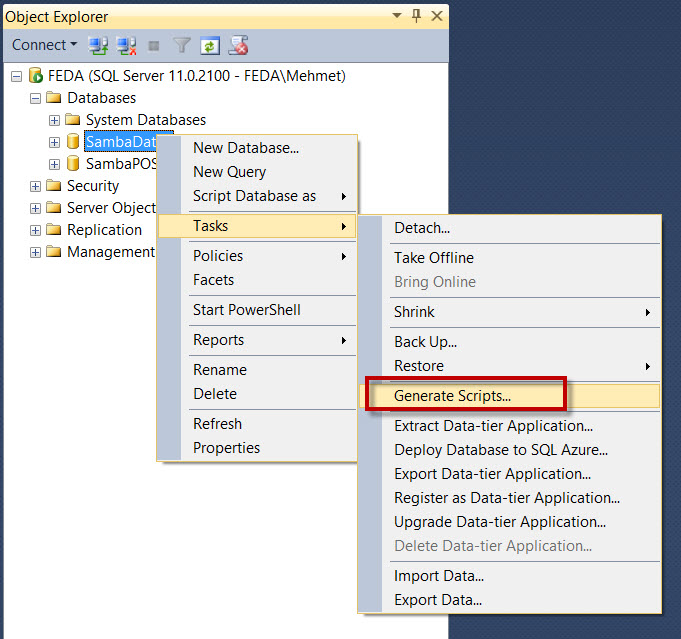
Task: Click the Connect Object Explorer toolbar icon
Action: (x=97, y=45)
